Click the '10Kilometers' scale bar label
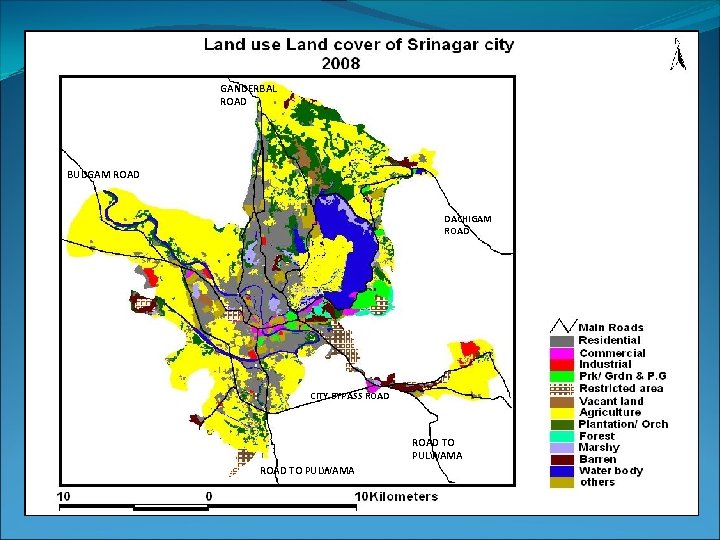Screen dimensions: 720x540 (397, 496)
